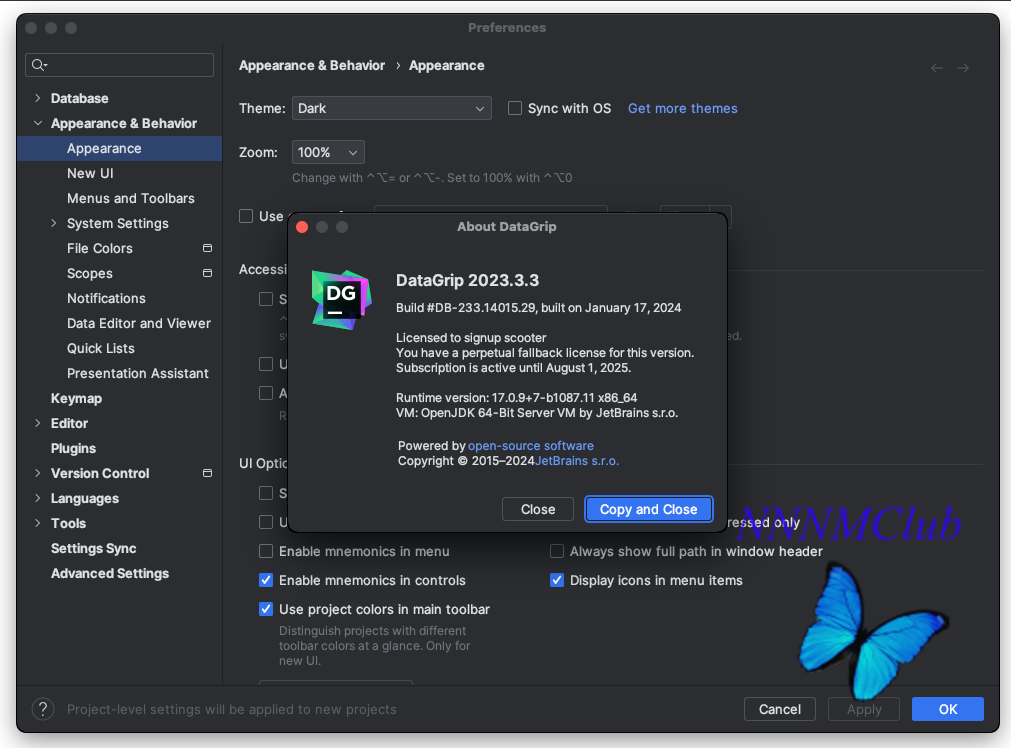Expand the Languages node

pyautogui.click(x=37, y=498)
